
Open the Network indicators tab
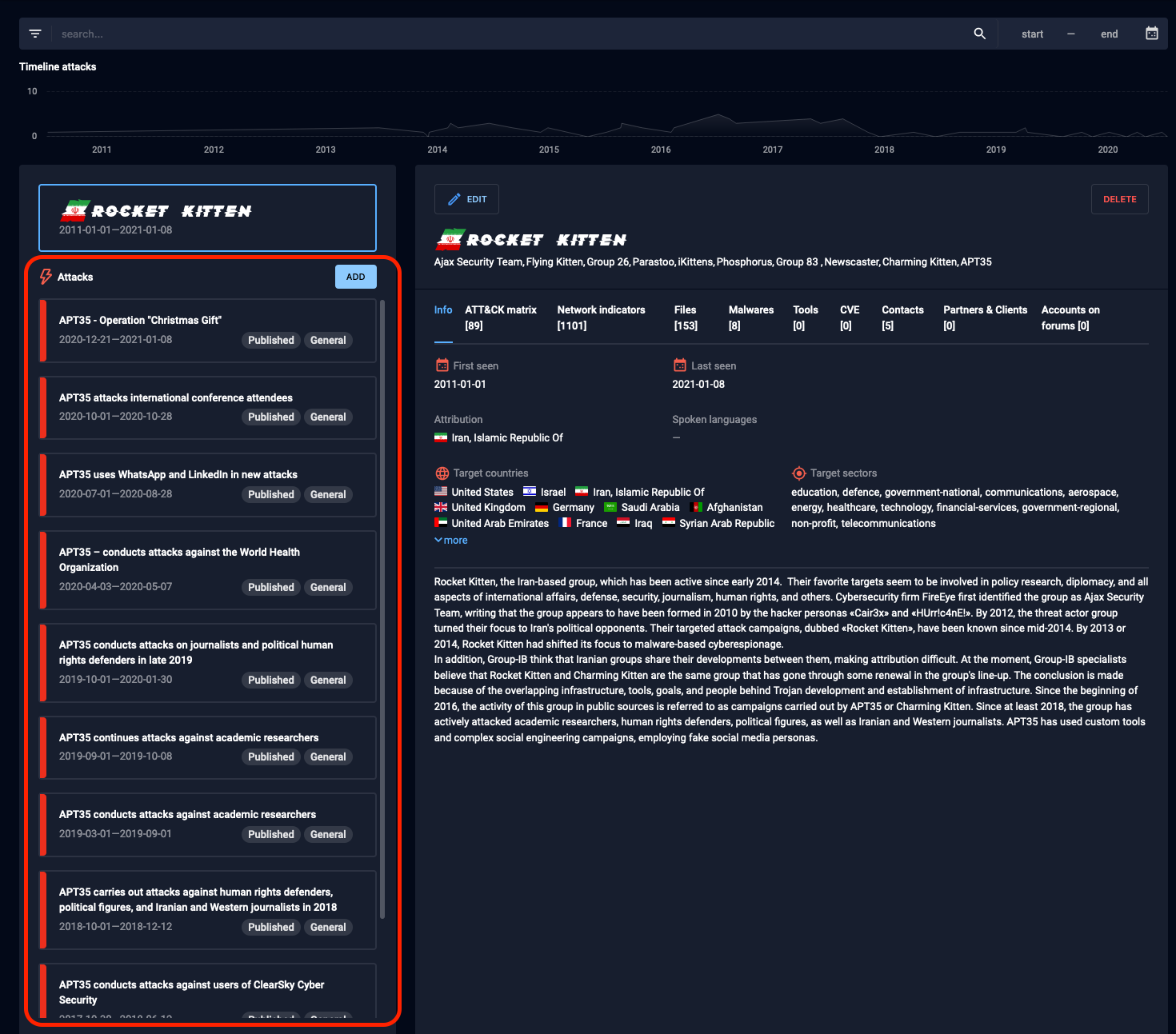click(x=601, y=317)
